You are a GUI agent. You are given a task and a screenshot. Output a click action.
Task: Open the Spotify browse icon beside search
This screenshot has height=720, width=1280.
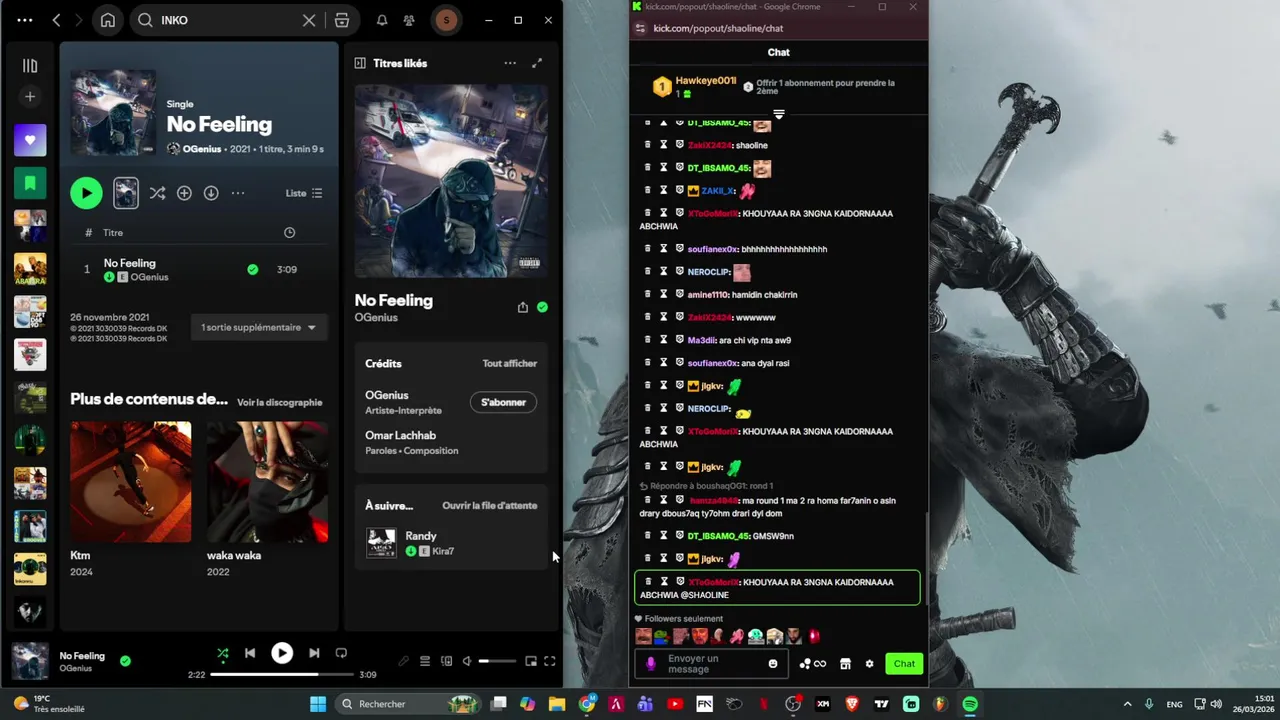click(342, 20)
